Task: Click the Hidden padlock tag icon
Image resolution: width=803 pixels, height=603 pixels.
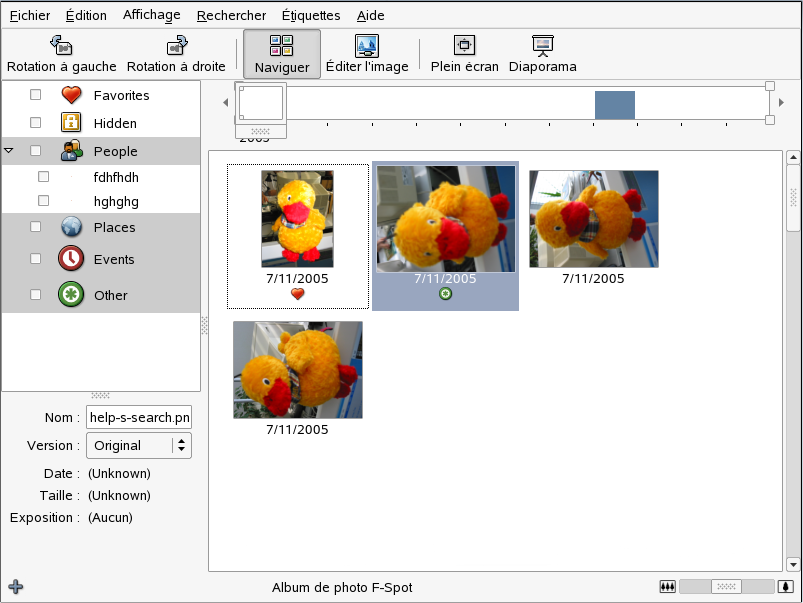Action: [x=71, y=123]
